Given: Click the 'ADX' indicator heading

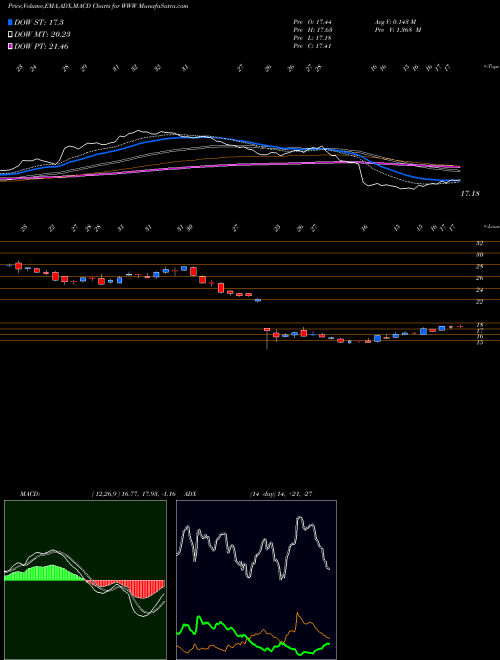Looking at the screenshot, I should 190,494.
